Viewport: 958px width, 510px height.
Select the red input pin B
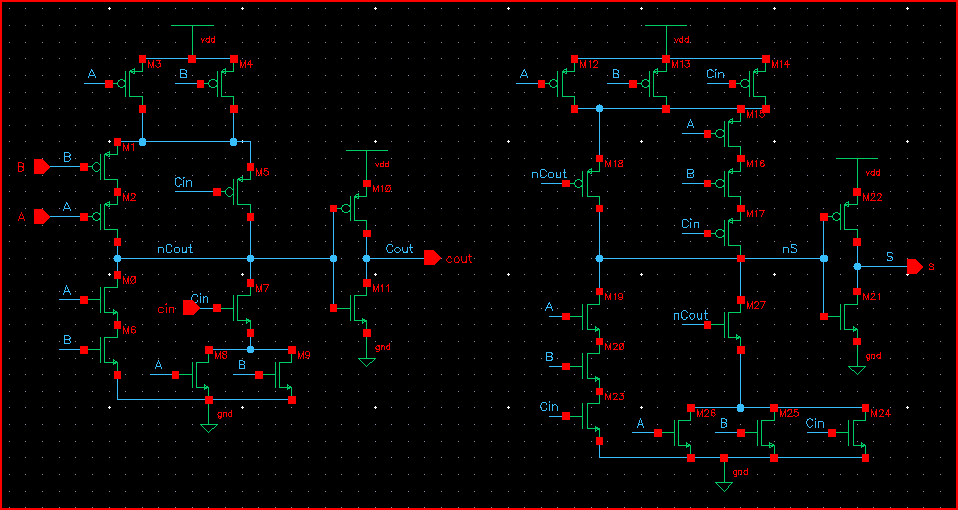41,166
